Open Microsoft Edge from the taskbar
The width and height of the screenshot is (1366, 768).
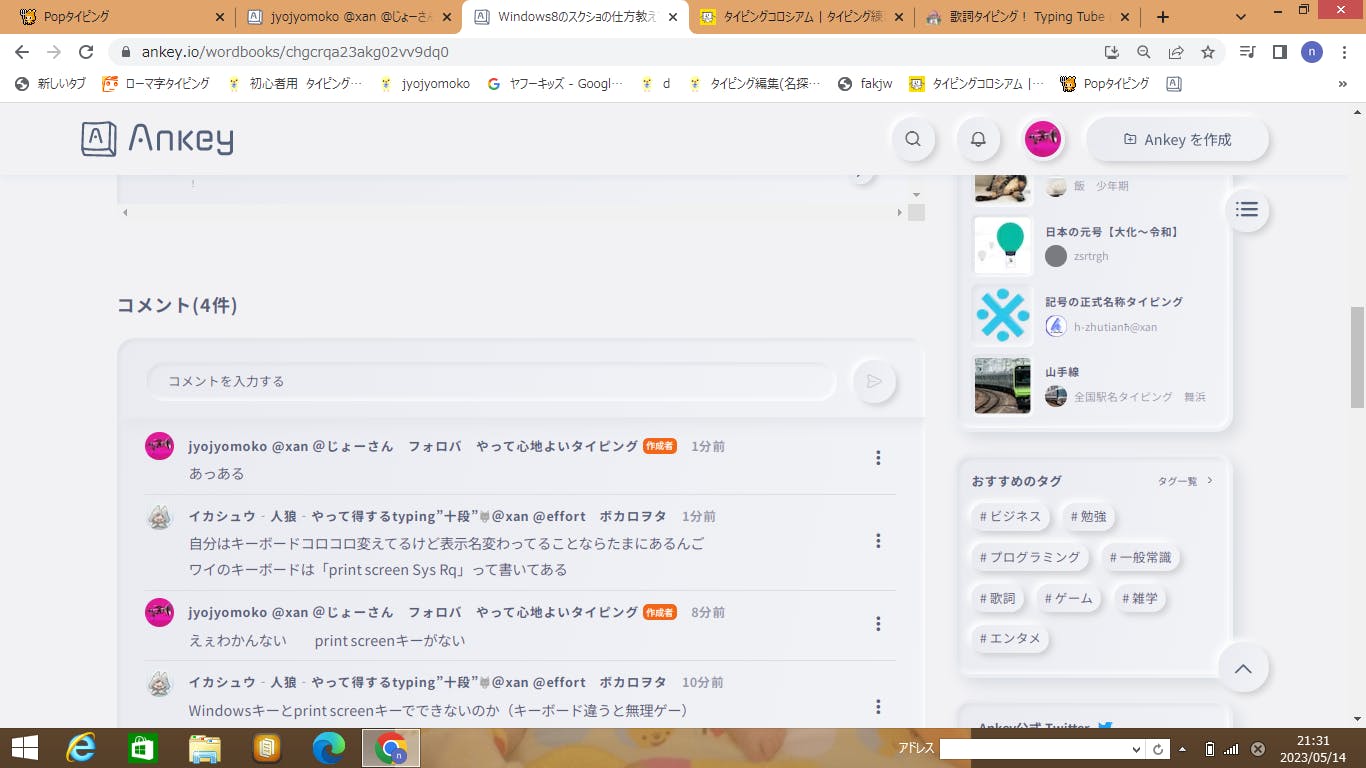(x=328, y=747)
